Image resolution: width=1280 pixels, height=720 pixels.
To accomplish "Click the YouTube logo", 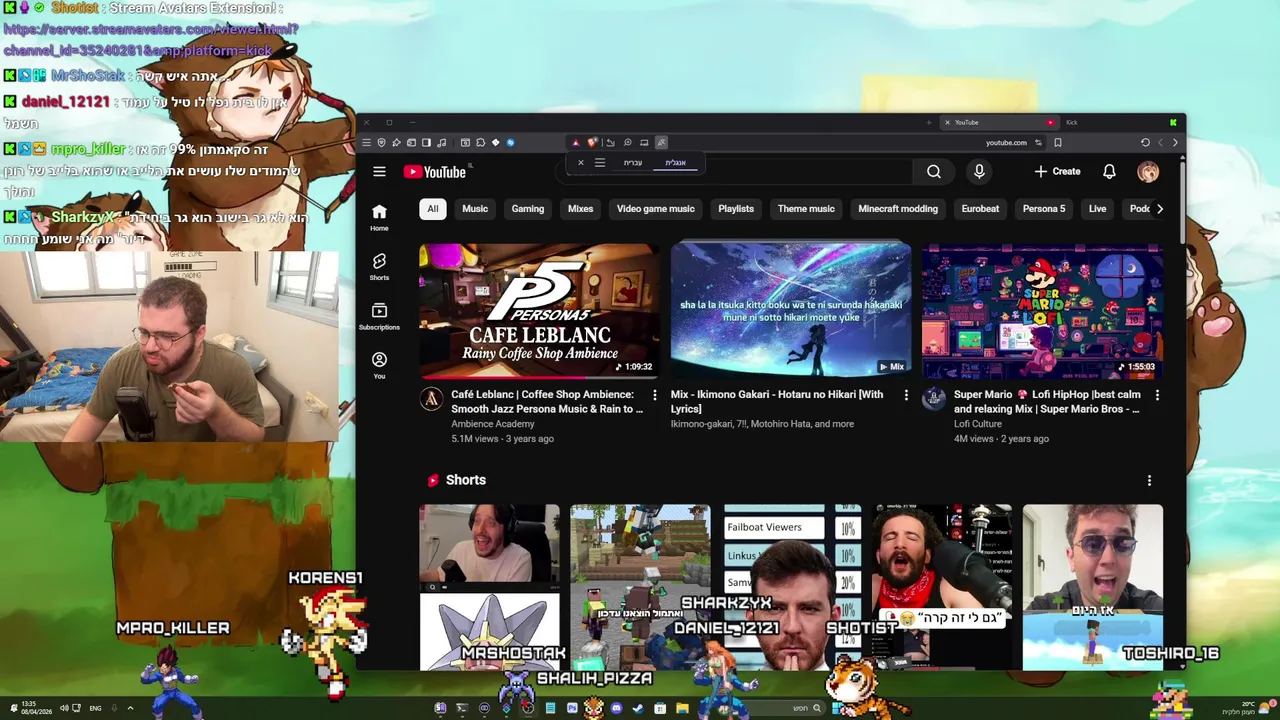I will pos(435,172).
